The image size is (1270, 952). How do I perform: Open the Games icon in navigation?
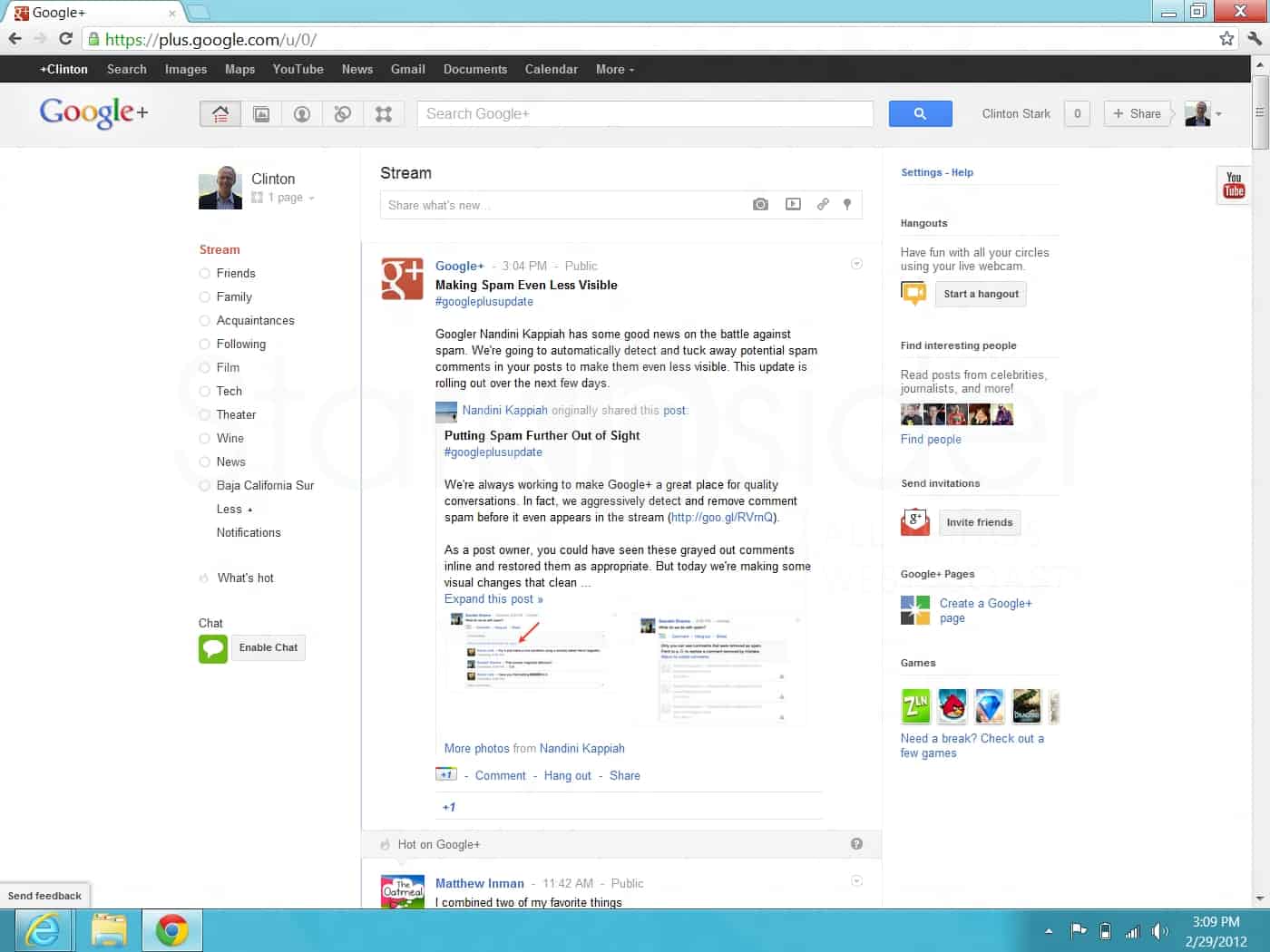pos(384,114)
